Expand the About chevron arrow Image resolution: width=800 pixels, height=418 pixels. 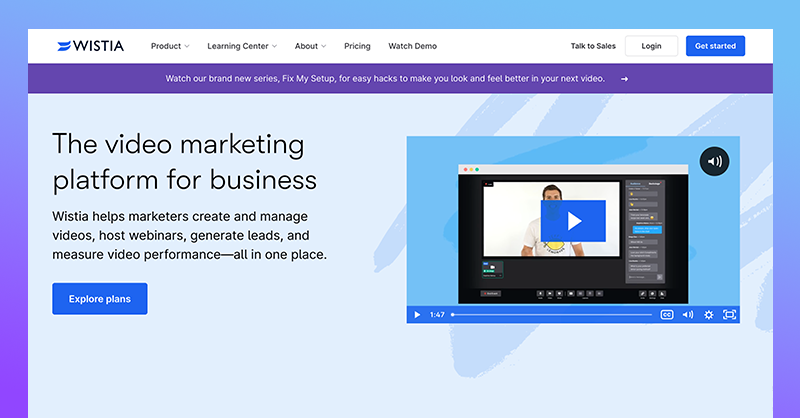tap(323, 46)
